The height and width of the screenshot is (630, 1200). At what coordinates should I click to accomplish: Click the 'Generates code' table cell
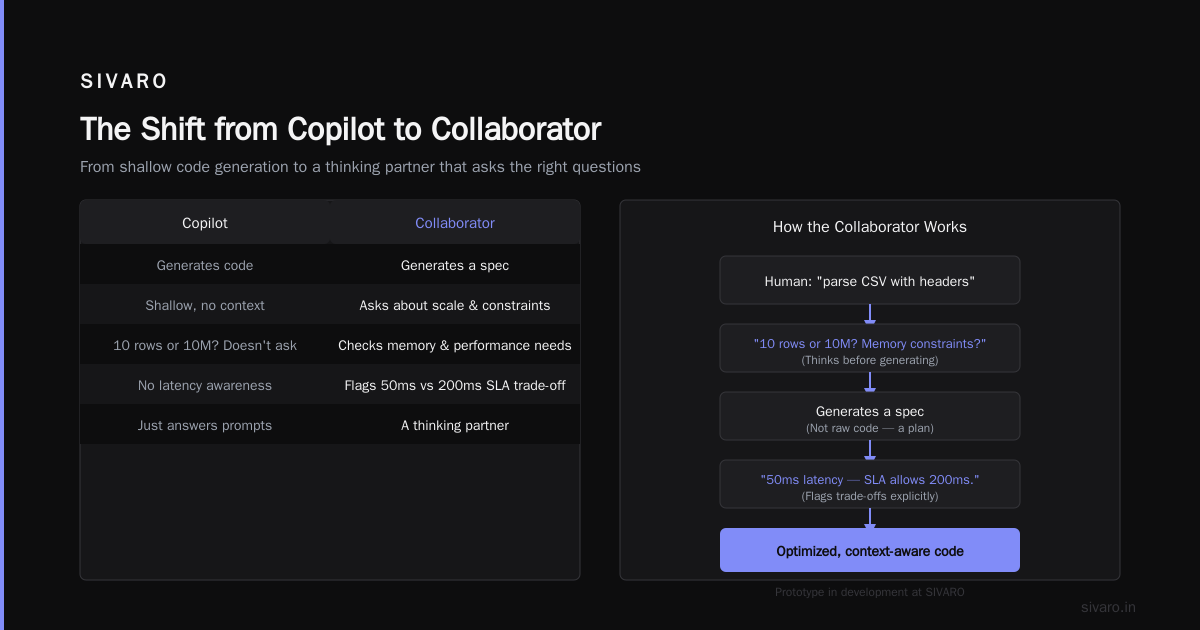pyautogui.click(x=205, y=265)
